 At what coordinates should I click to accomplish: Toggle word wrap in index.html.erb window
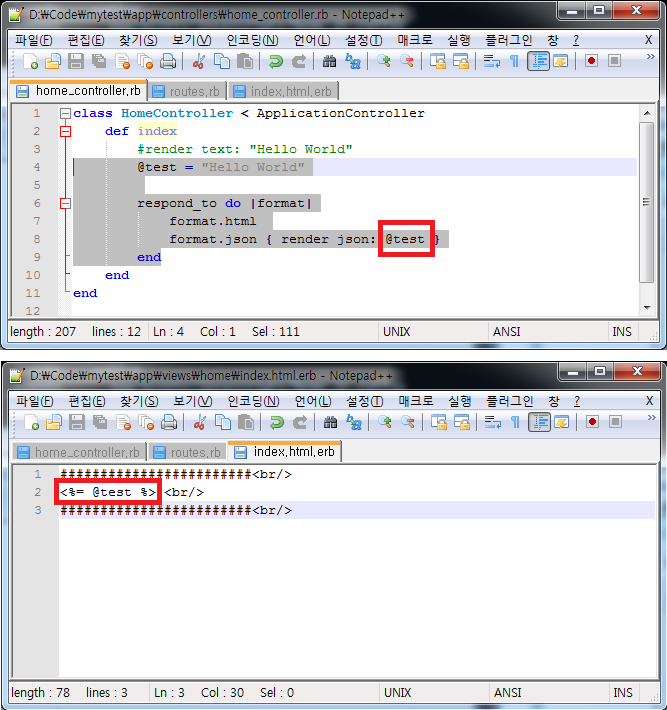pos(492,422)
